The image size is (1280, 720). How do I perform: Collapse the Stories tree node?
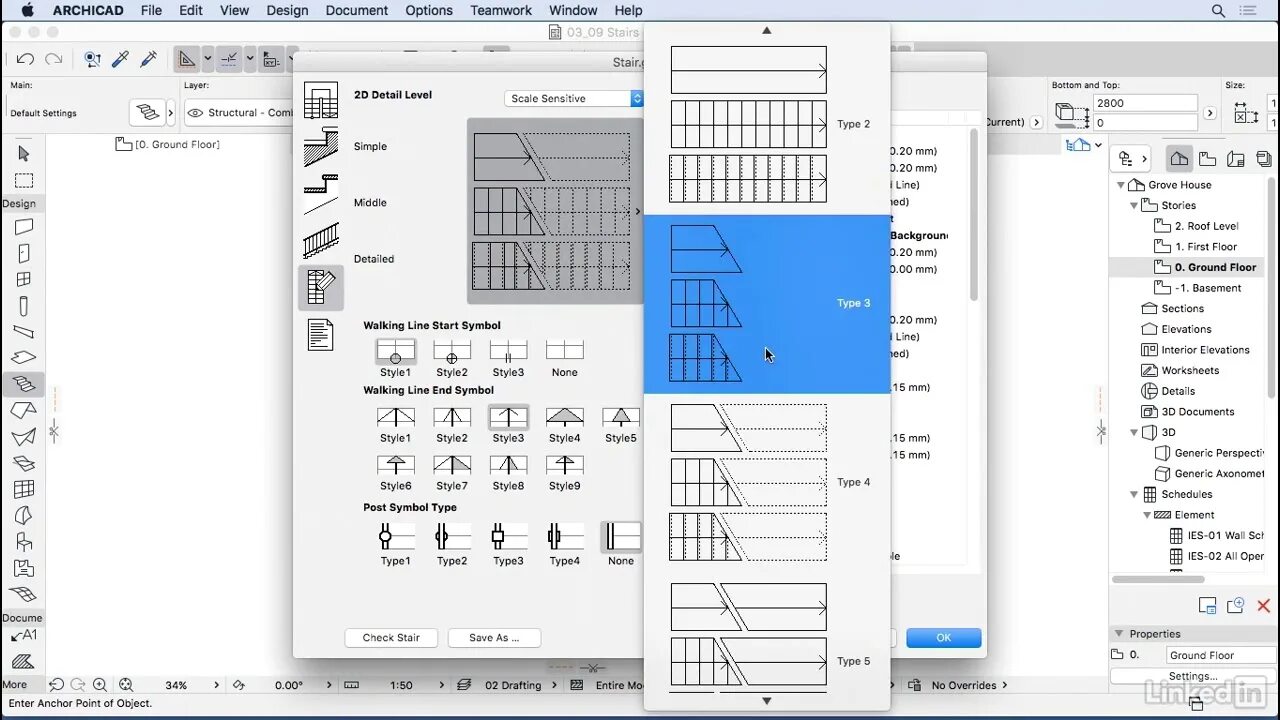tap(1134, 205)
